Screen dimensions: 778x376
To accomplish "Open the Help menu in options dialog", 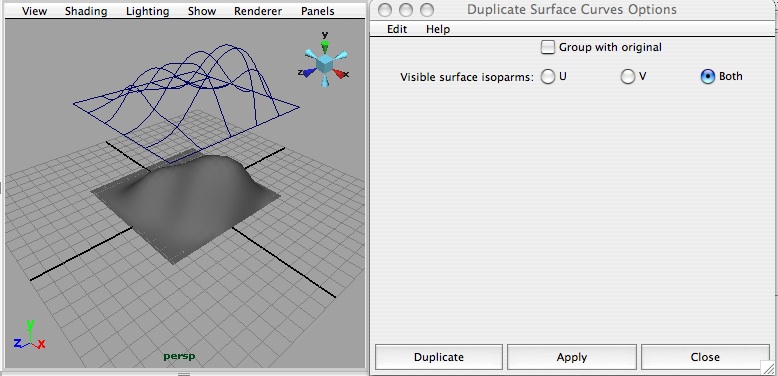I will coord(438,29).
